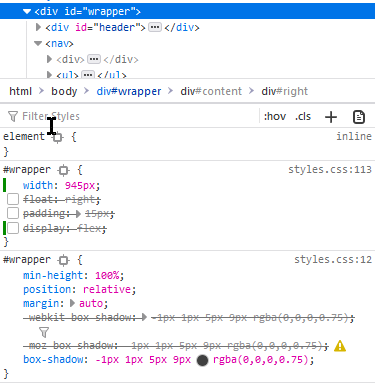Toggle the .cls class panel
375x384 pixels.
[303, 116]
